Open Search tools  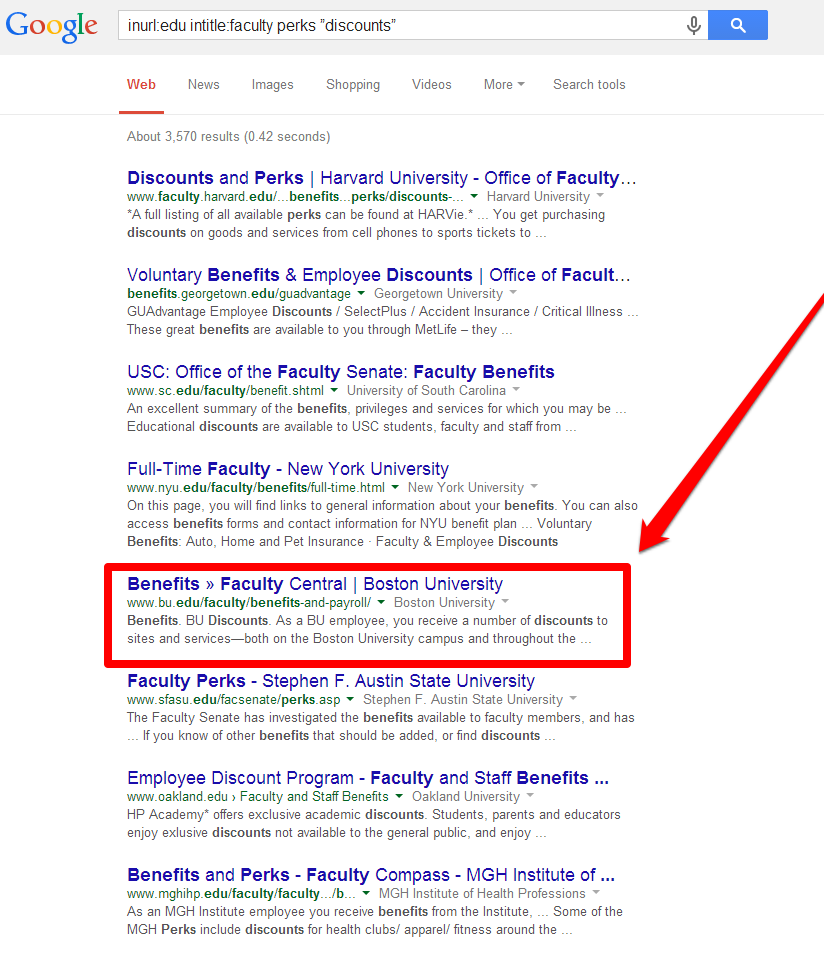coord(589,85)
